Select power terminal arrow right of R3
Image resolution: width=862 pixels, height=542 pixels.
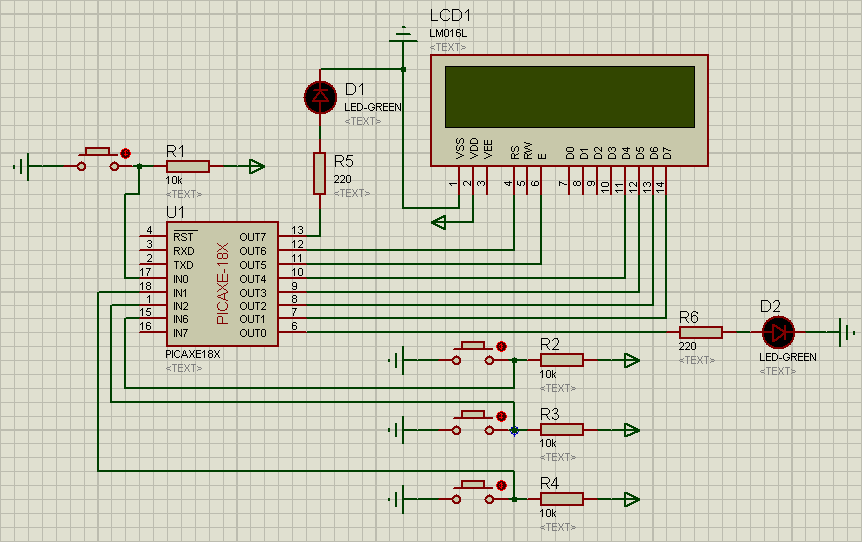(x=632, y=430)
